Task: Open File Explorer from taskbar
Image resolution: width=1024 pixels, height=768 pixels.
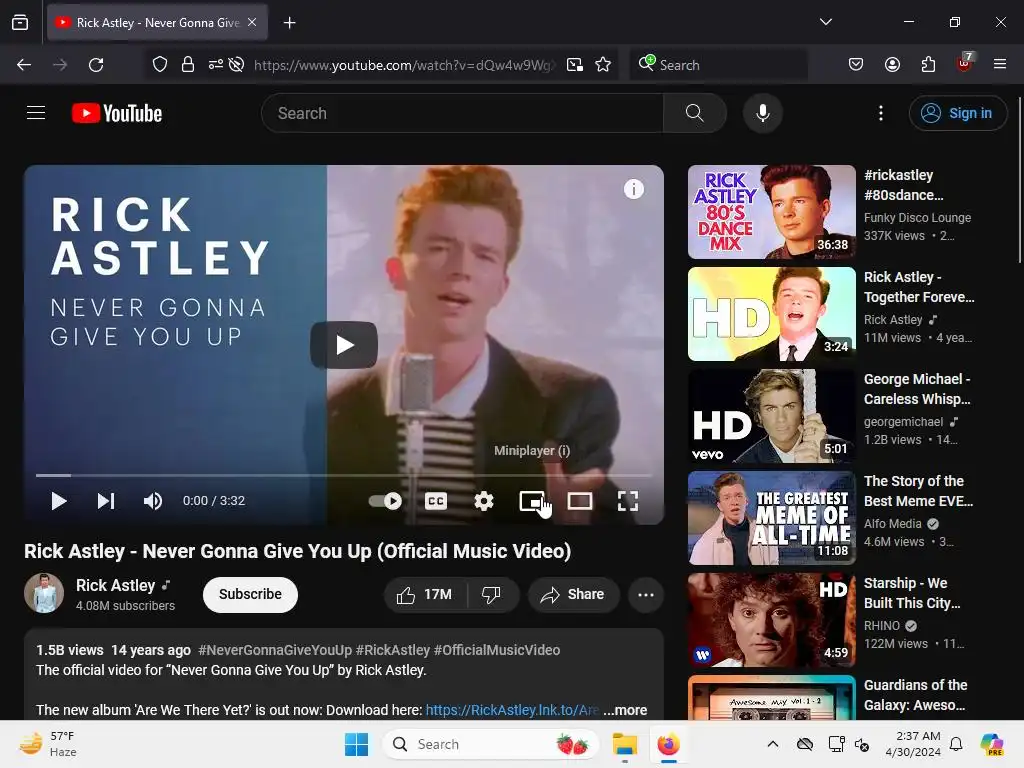Action: (x=624, y=744)
